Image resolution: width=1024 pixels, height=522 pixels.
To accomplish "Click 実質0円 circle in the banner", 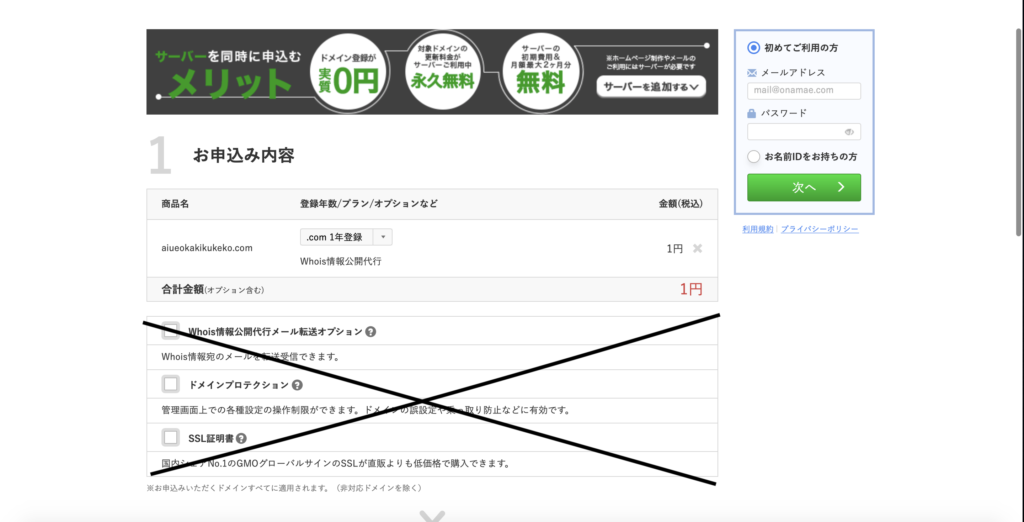I will pos(349,72).
